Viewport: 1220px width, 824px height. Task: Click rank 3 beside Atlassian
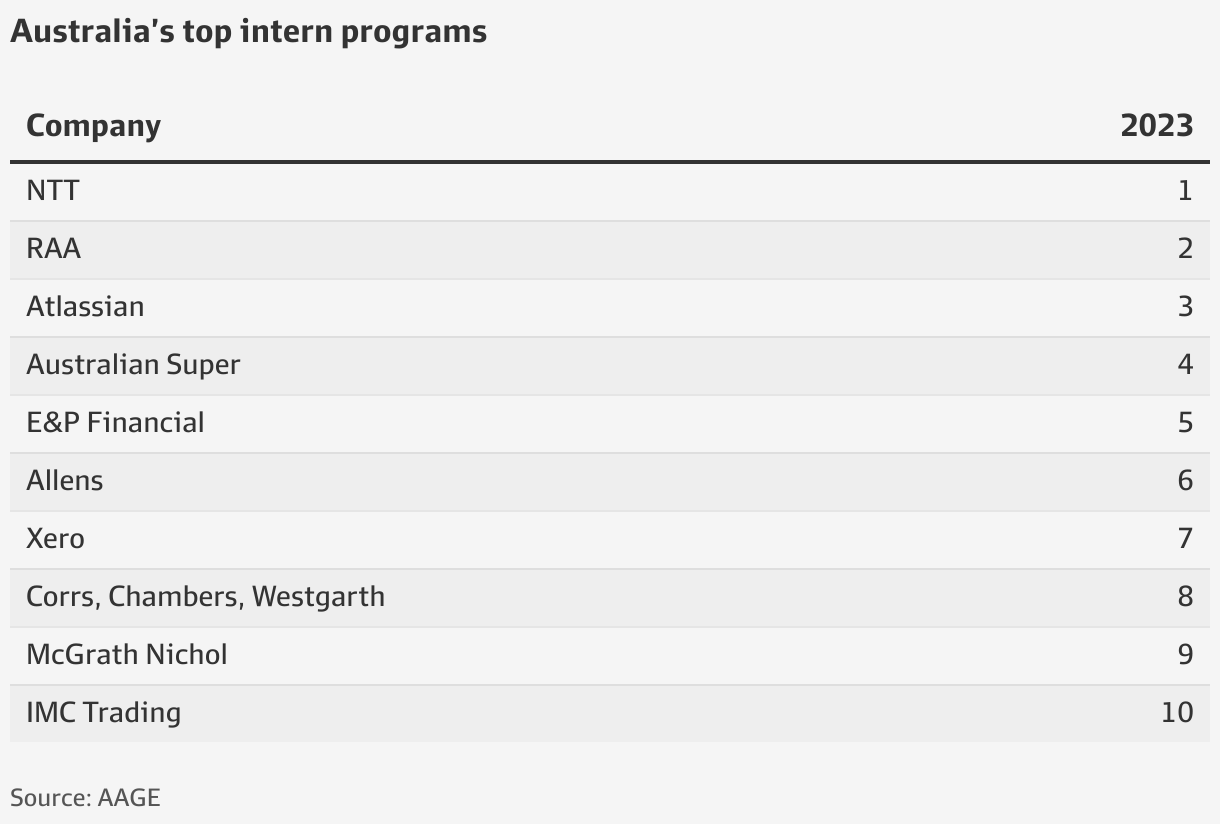click(1185, 306)
